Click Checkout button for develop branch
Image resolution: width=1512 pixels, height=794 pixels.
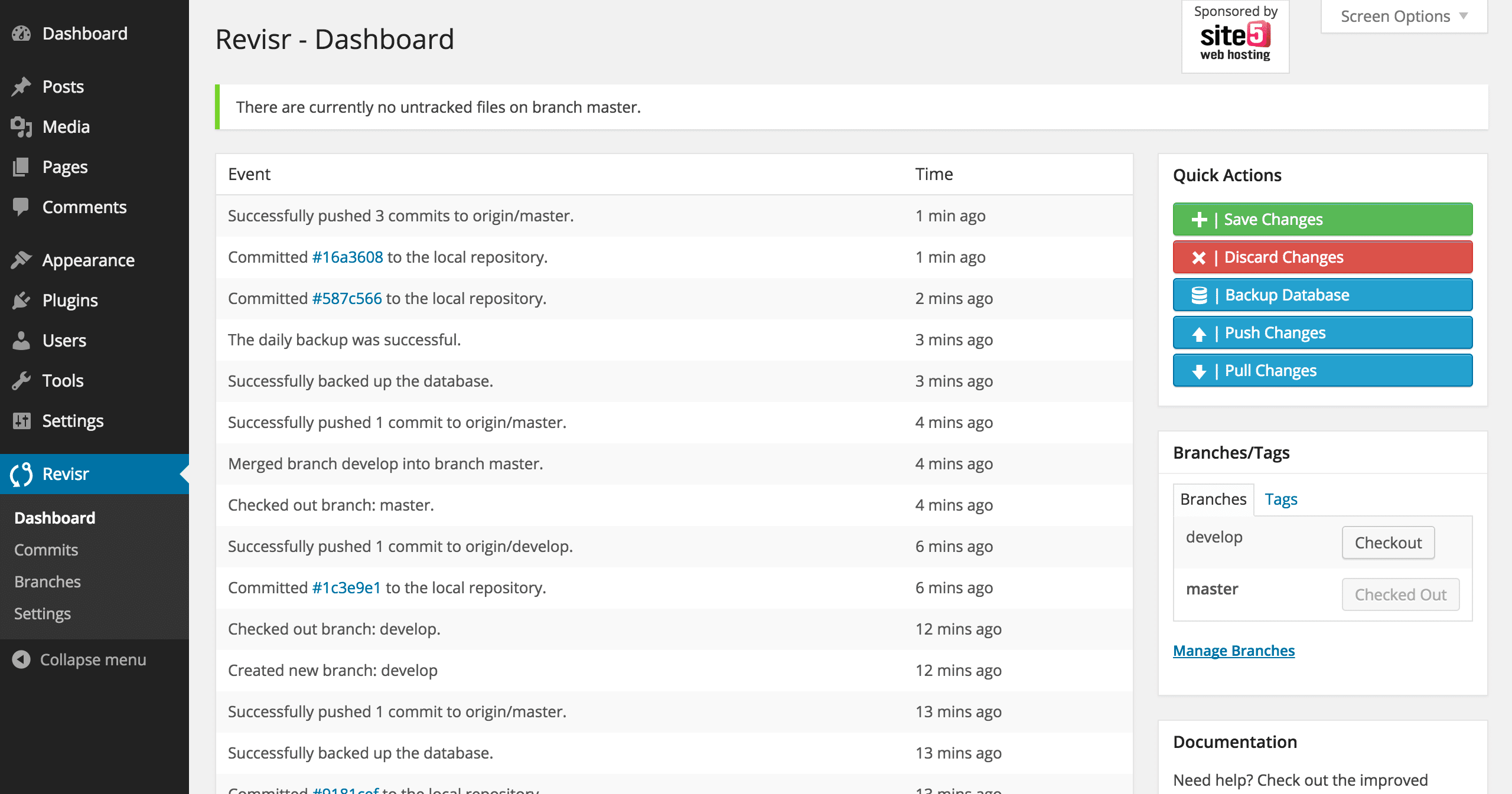click(x=1388, y=543)
